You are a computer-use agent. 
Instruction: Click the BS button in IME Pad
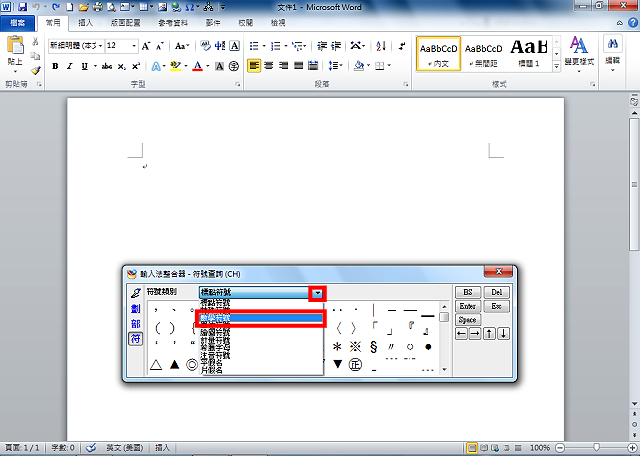pos(468,292)
